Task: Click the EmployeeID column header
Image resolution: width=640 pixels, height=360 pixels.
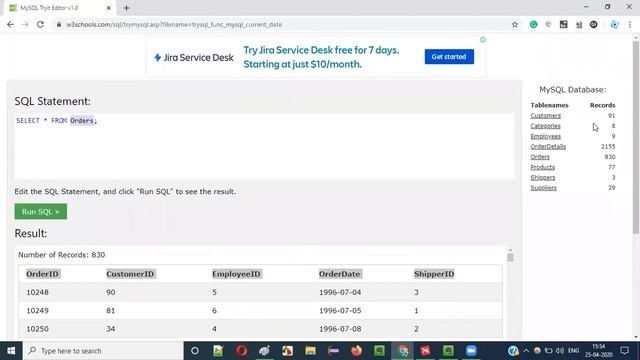Action: [x=236, y=274]
